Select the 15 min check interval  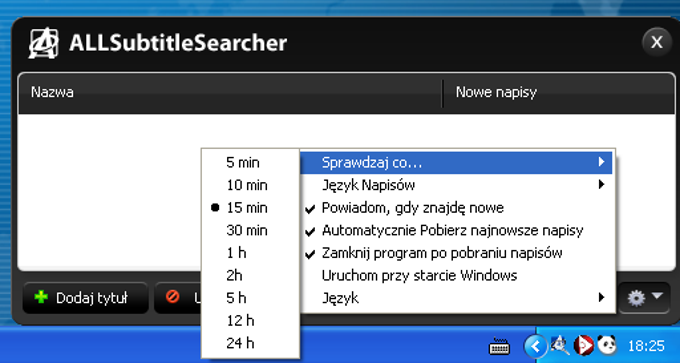pyautogui.click(x=250, y=208)
